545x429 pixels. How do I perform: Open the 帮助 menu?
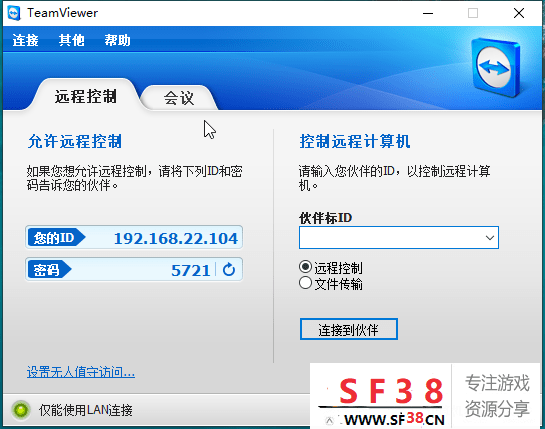pos(117,40)
